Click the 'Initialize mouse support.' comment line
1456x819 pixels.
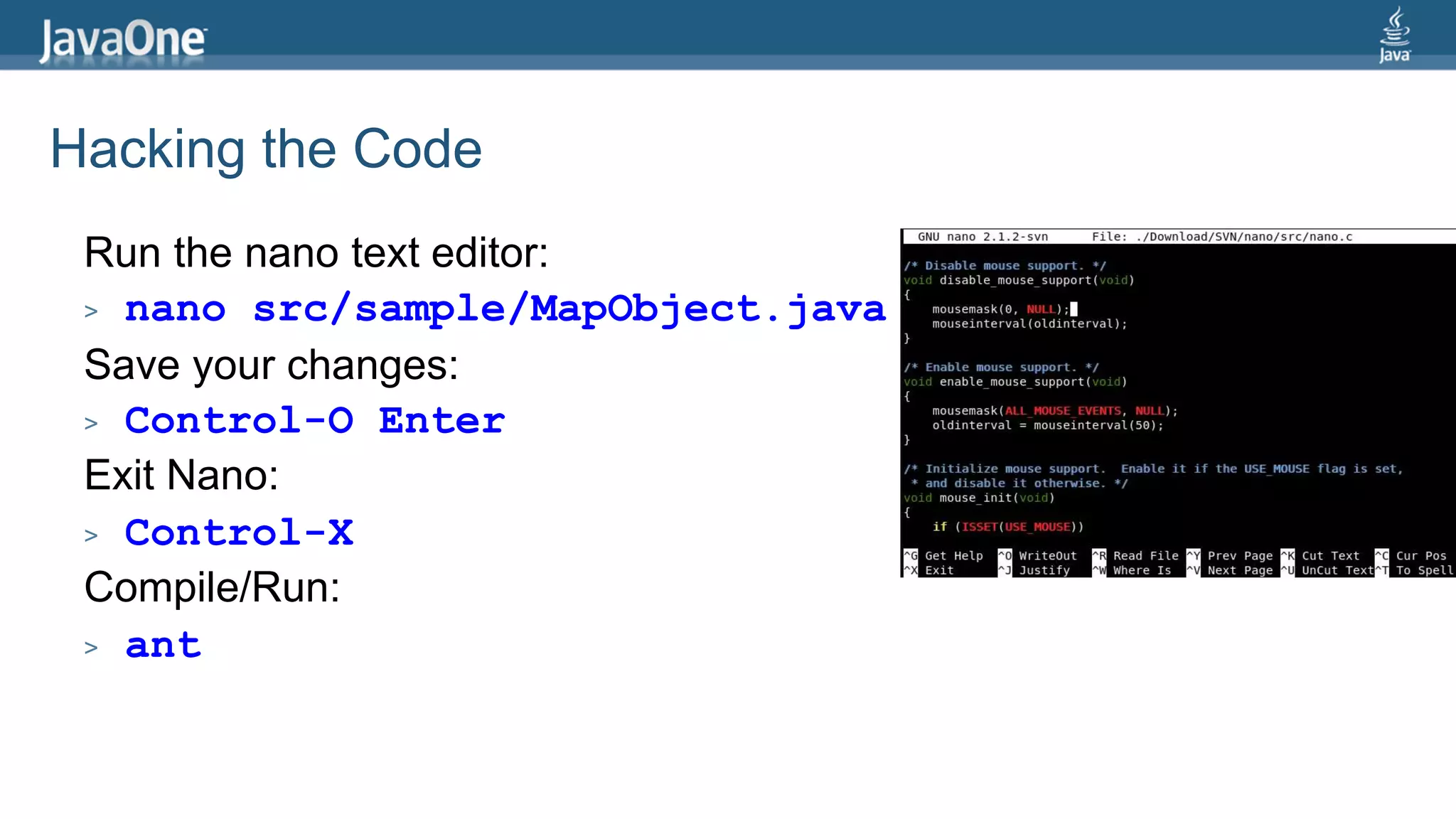pyautogui.click(x=1153, y=469)
